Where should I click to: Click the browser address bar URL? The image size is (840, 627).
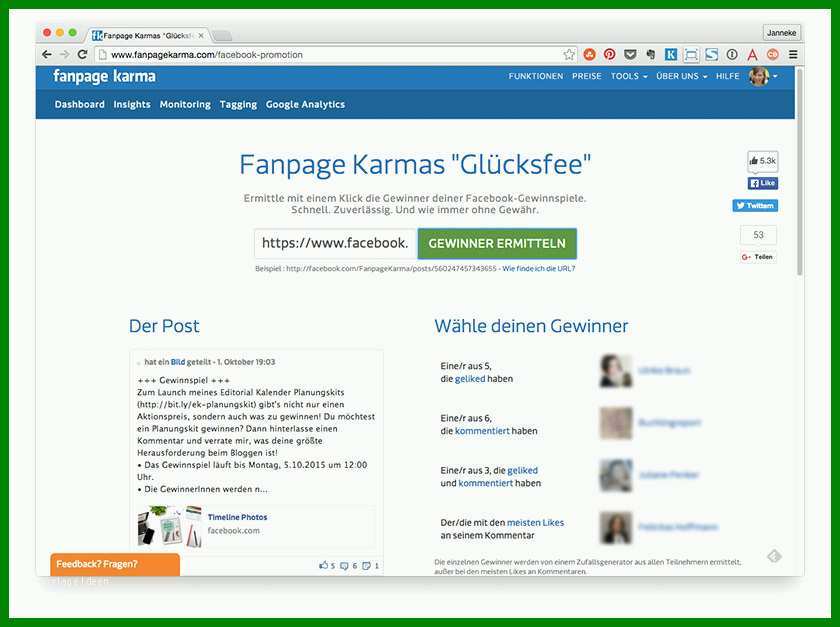207,55
